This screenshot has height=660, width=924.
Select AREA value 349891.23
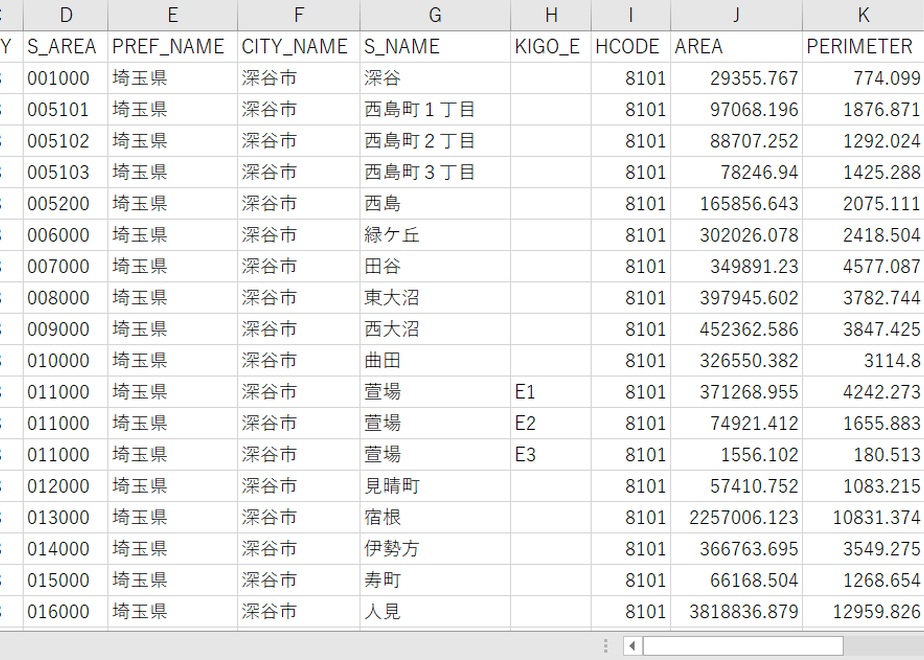(736, 266)
